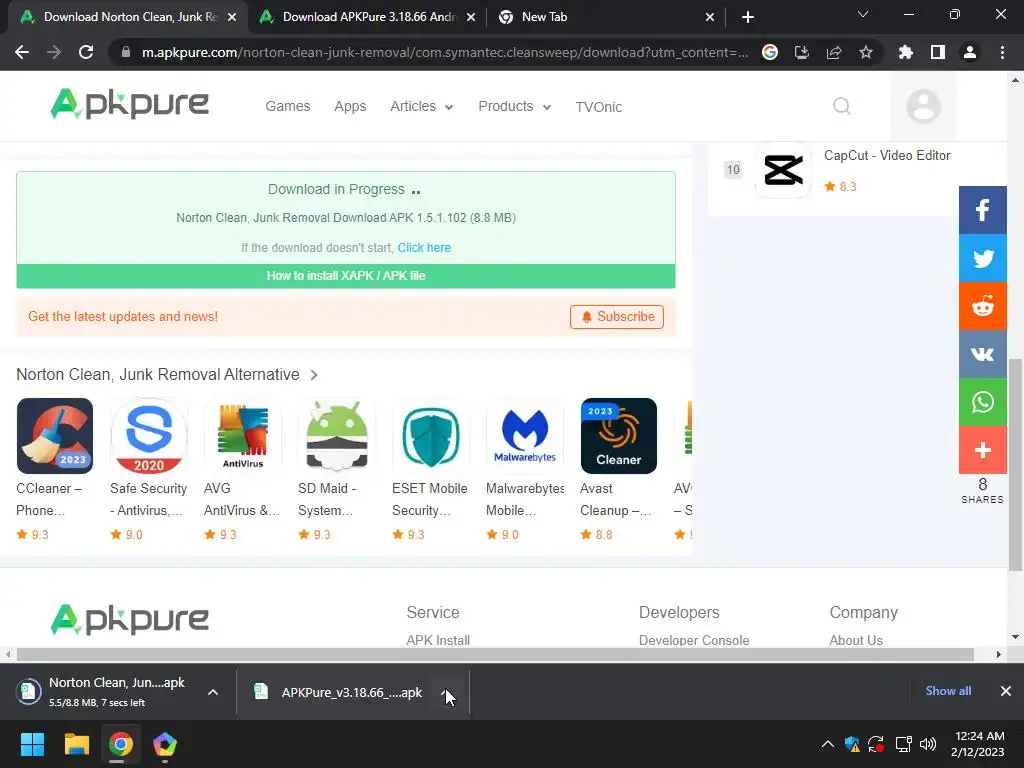1024x768 pixels.
Task: Go back to previous page
Action: click(22, 52)
